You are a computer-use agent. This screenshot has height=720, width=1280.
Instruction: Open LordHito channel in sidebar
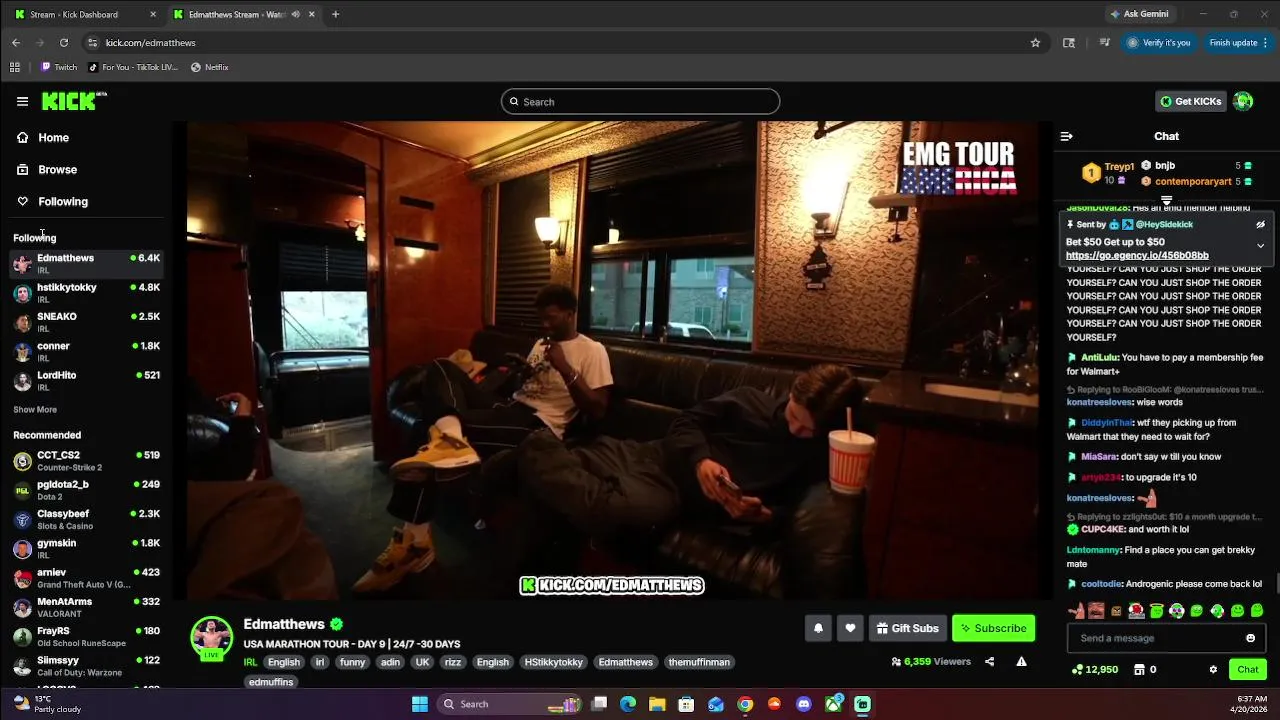(x=85, y=380)
